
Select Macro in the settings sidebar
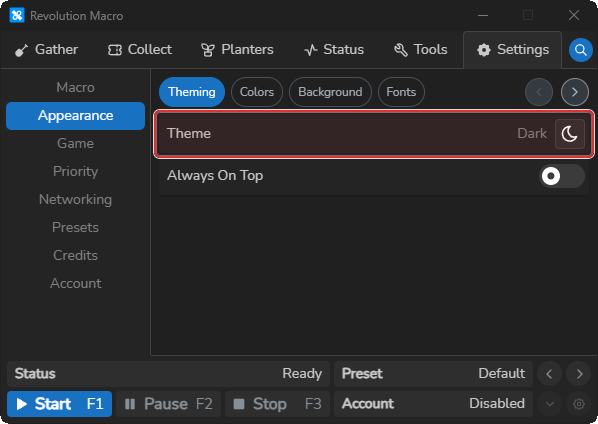click(76, 87)
